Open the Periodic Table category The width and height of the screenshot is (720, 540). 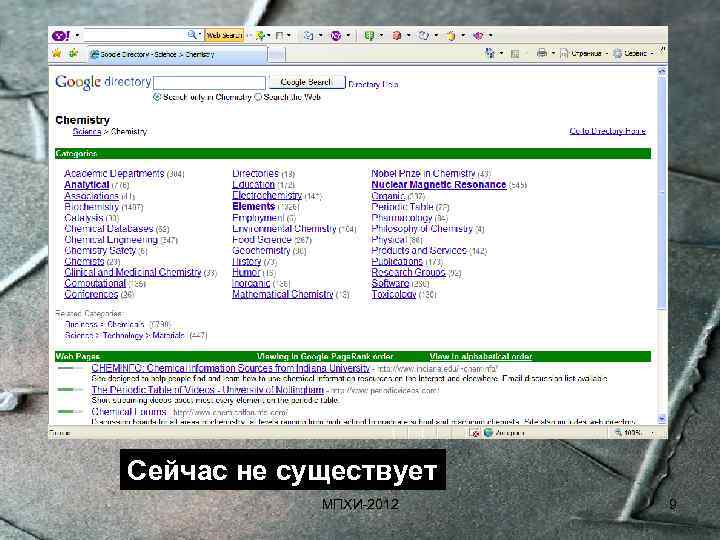(x=402, y=207)
